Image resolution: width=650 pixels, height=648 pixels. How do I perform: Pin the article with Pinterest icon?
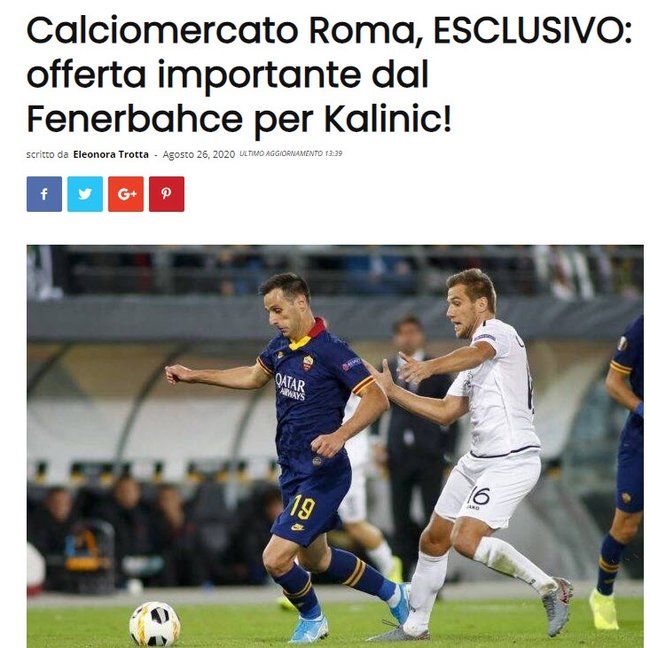point(167,194)
